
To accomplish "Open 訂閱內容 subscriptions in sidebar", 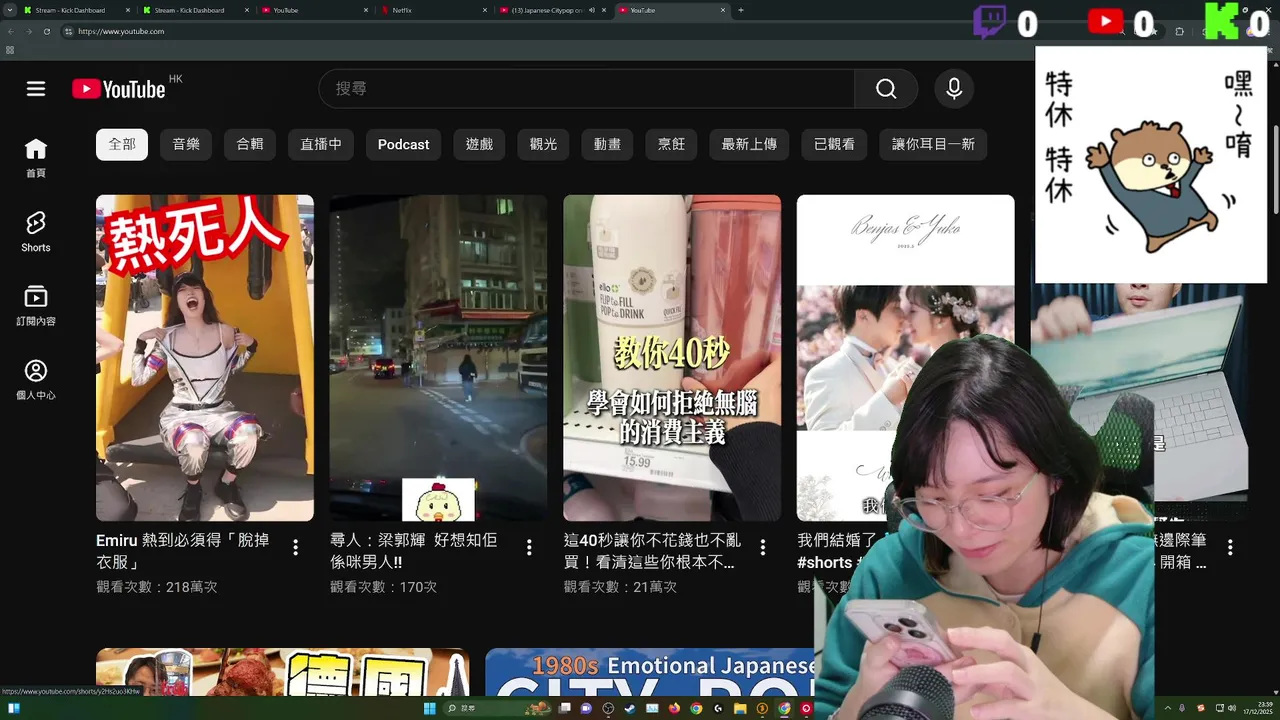I will pyautogui.click(x=36, y=306).
